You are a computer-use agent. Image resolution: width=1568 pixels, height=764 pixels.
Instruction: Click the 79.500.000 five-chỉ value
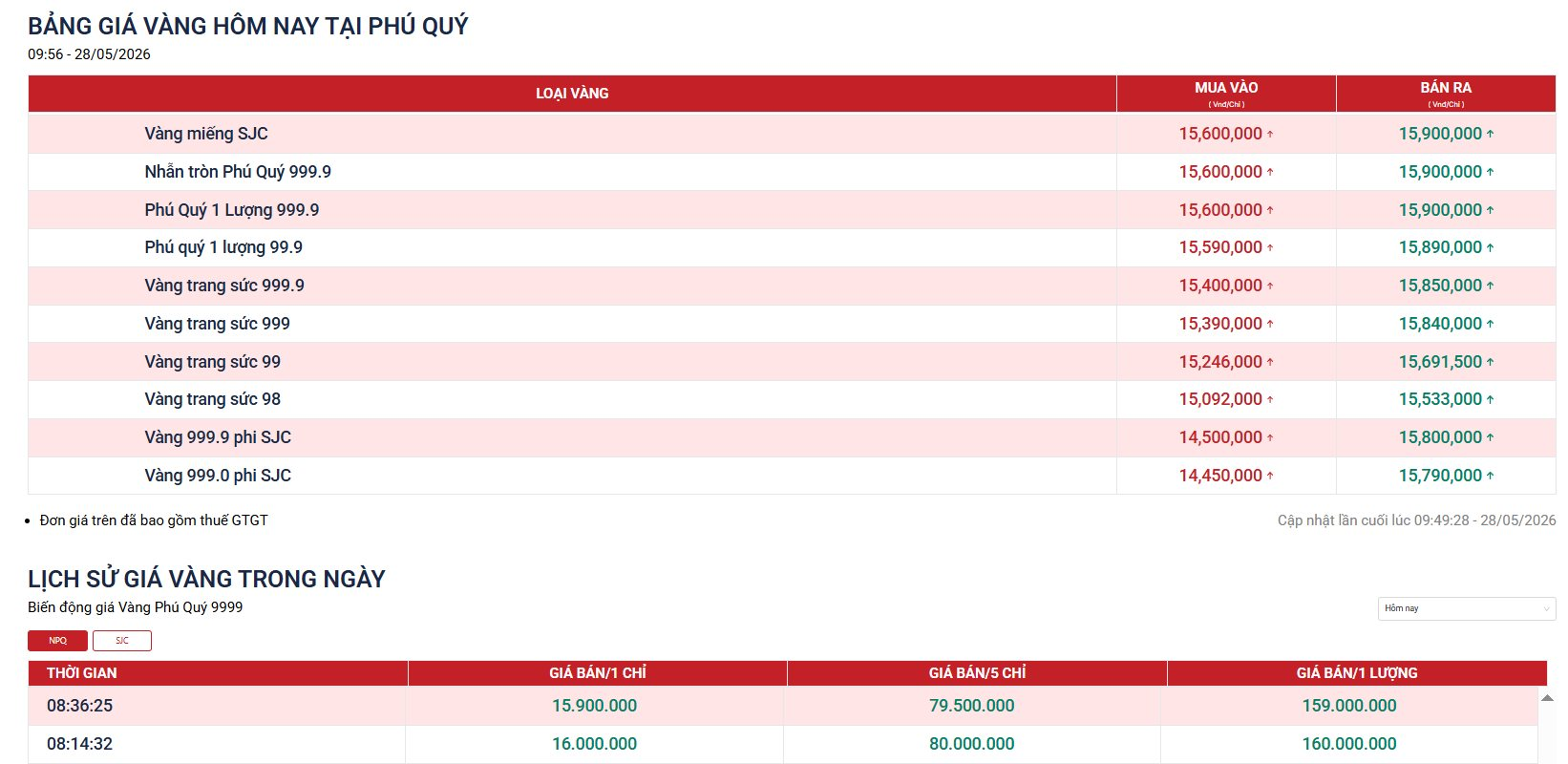[972, 706]
